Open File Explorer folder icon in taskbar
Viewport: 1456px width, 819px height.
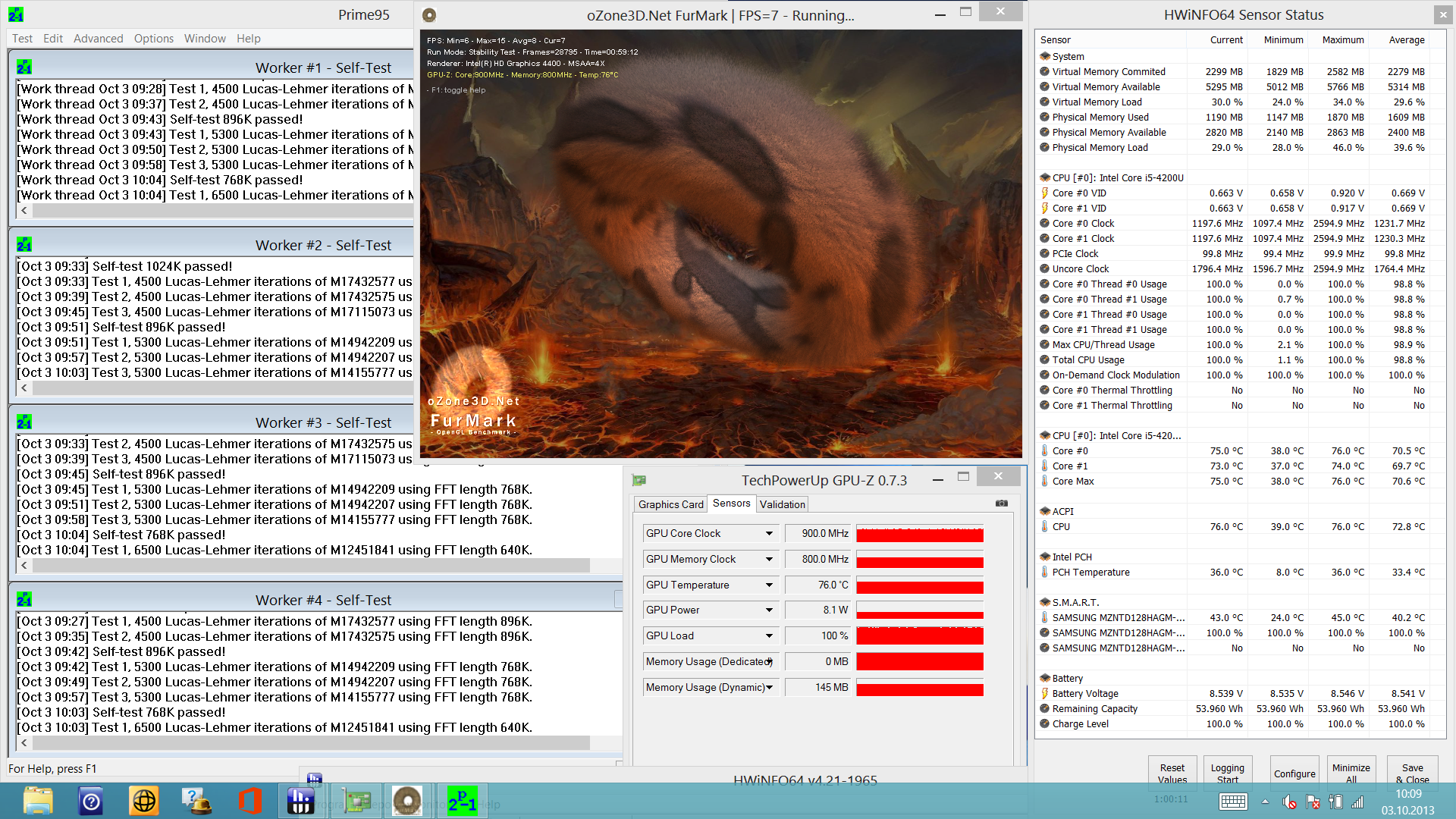click(38, 801)
